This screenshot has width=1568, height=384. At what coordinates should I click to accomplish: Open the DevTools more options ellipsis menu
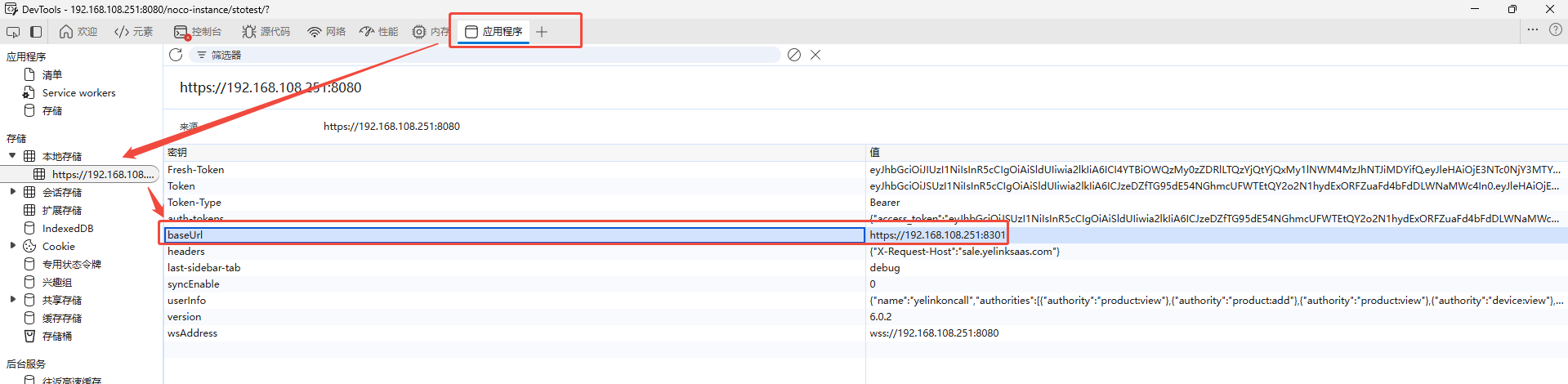1533,29
